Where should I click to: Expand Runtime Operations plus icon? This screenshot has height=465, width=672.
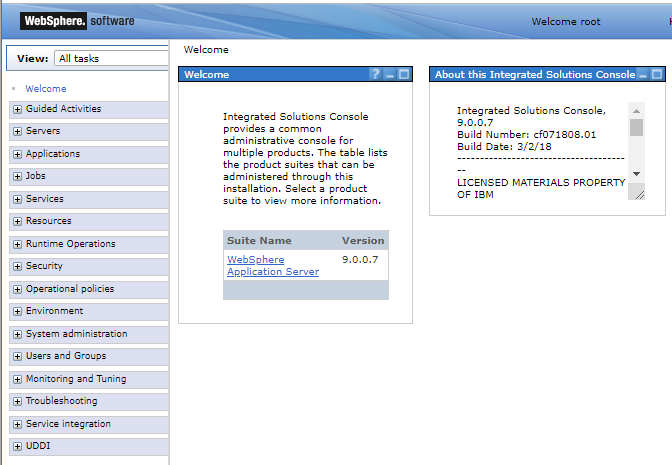coord(17,244)
